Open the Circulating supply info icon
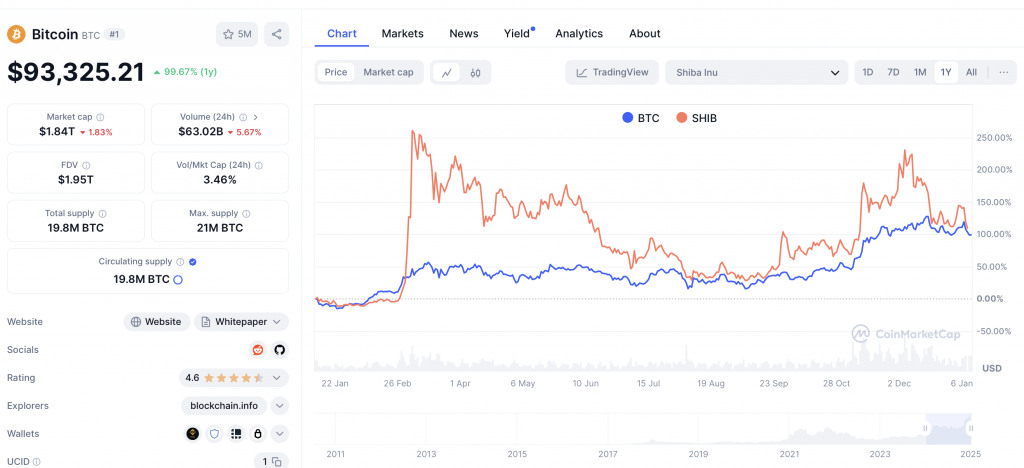 (x=180, y=262)
